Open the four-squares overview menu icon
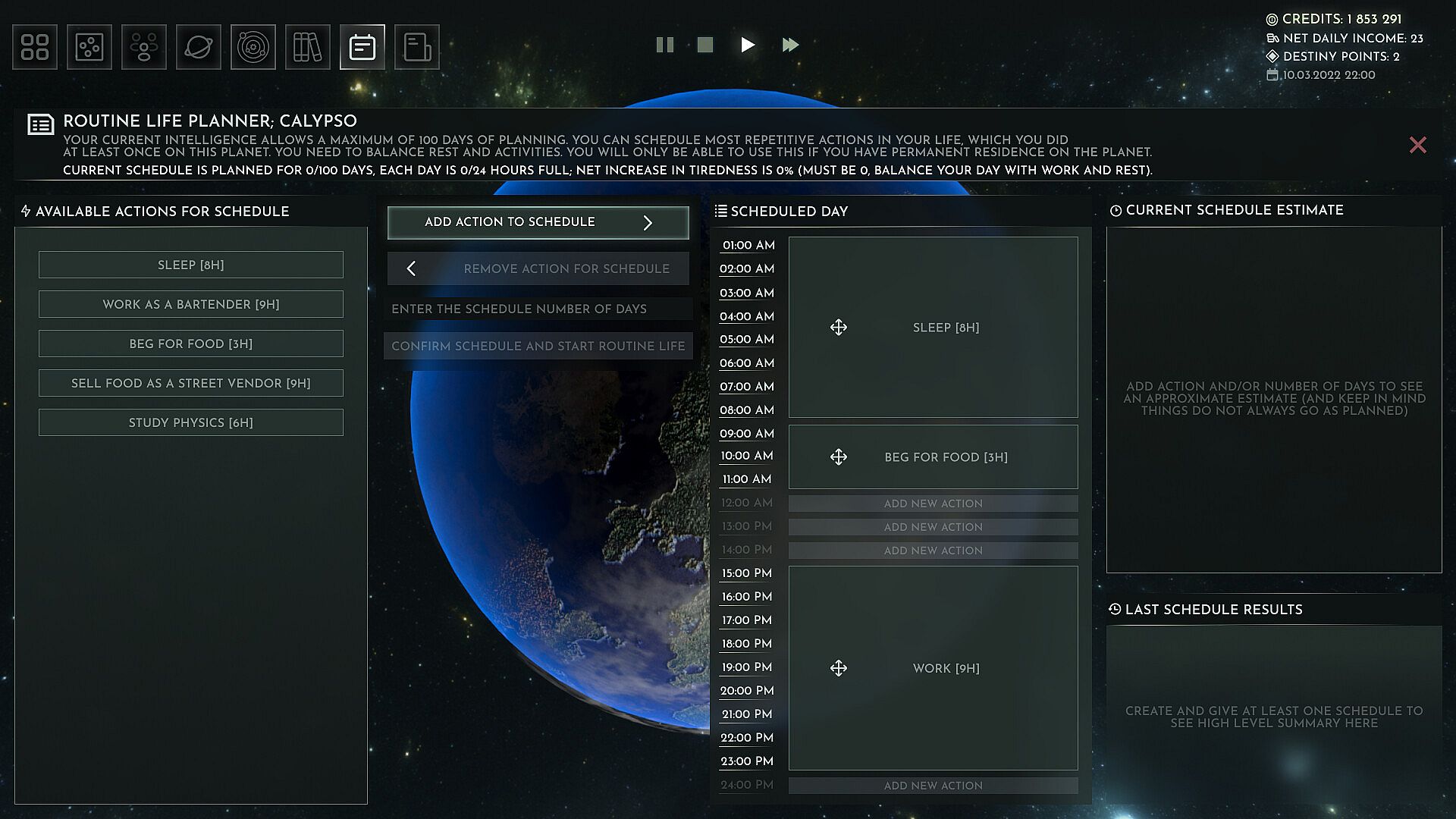This screenshot has width=1456, height=819. coord(35,47)
